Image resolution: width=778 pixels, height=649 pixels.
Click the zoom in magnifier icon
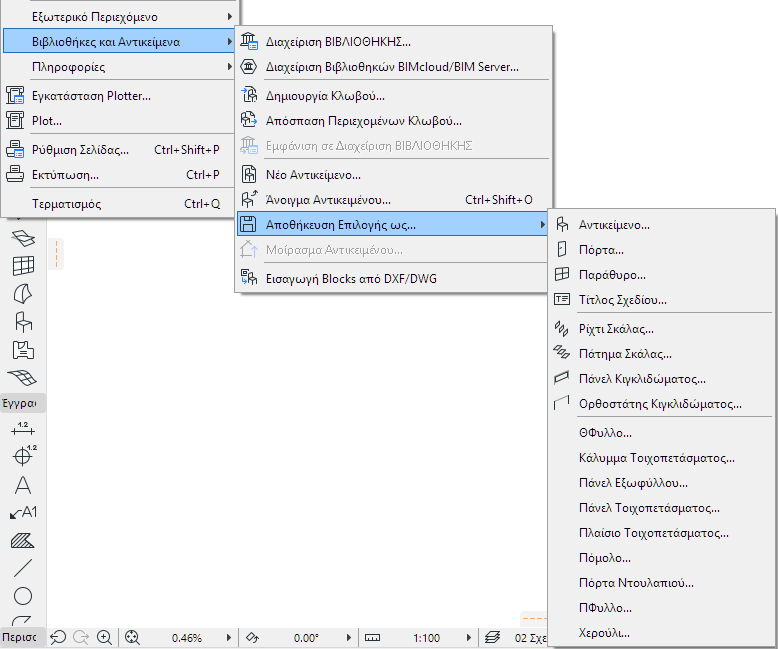104,637
